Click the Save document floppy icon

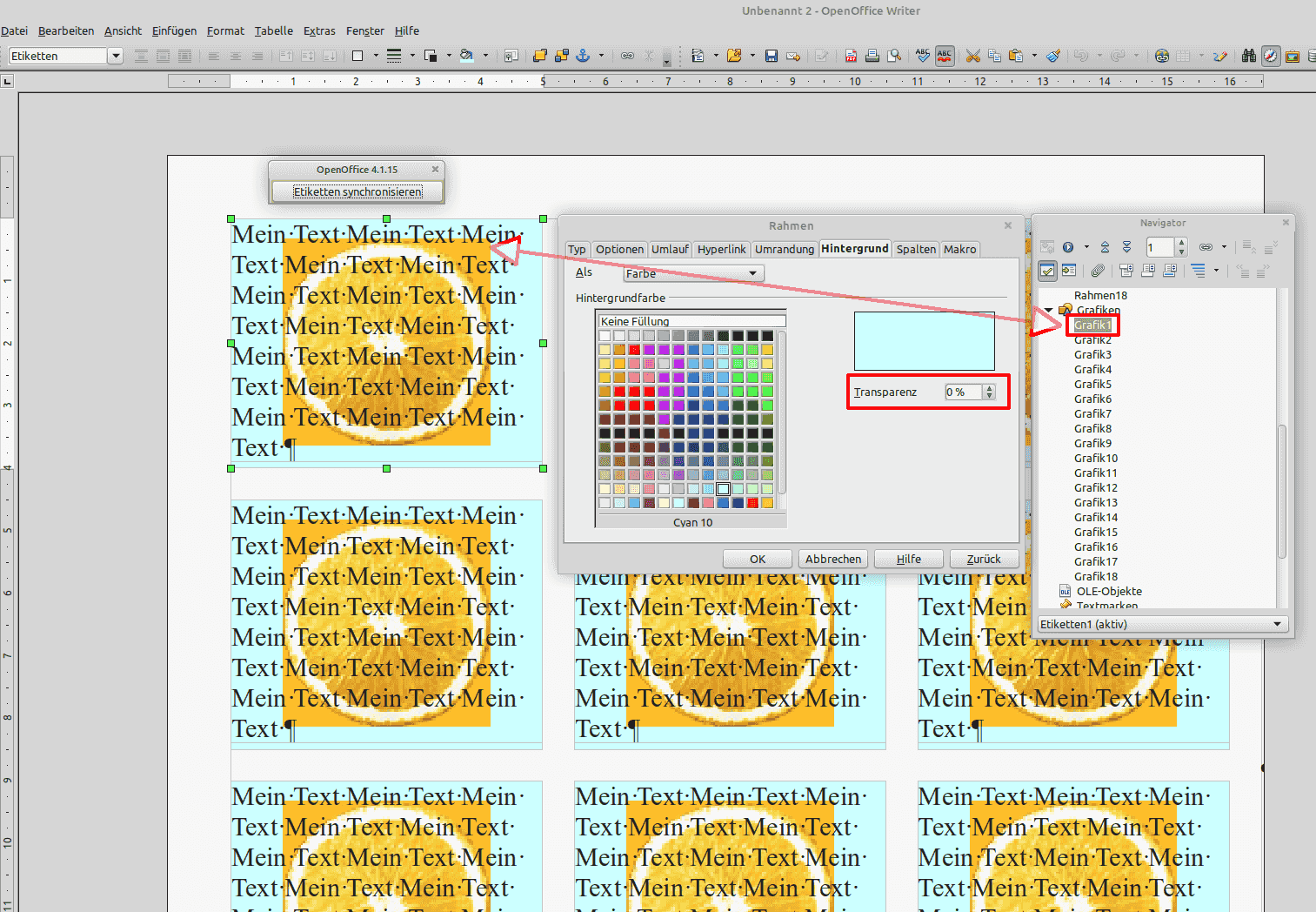772,56
